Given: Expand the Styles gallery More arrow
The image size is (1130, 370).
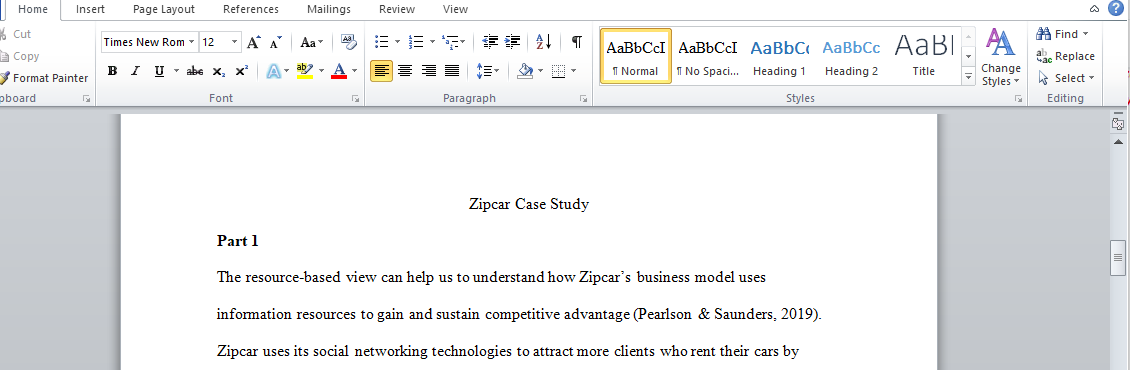Looking at the screenshot, I should (969, 76).
